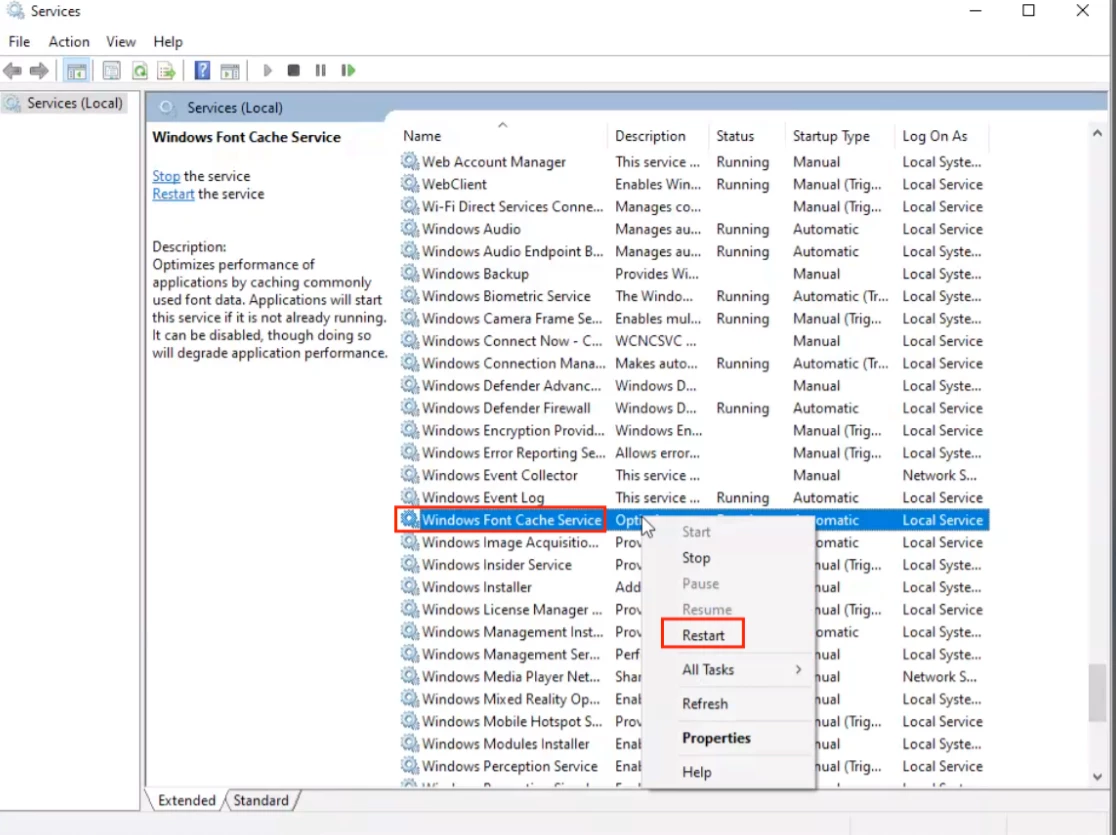This screenshot has width=1116, height=835.
Task: Open the File menu
Action: 19,42
